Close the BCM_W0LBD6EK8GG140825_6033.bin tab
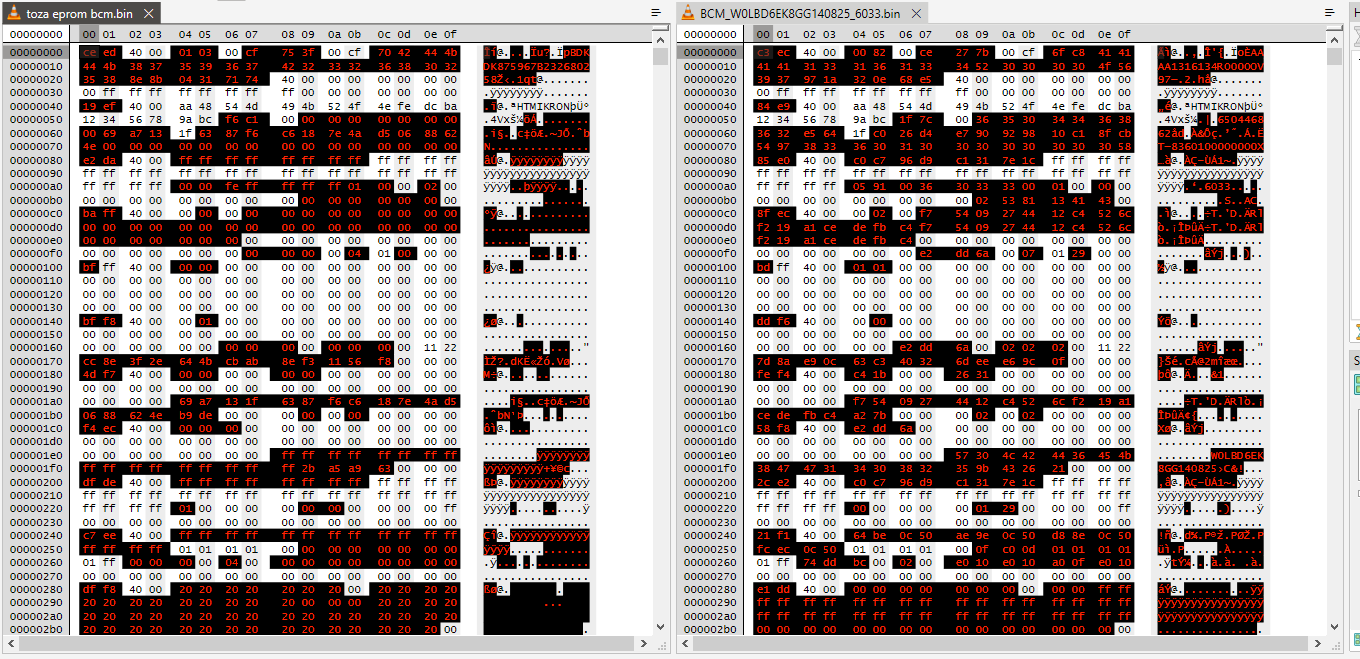This screenshot has height=659, width=1360. point(915,13)
